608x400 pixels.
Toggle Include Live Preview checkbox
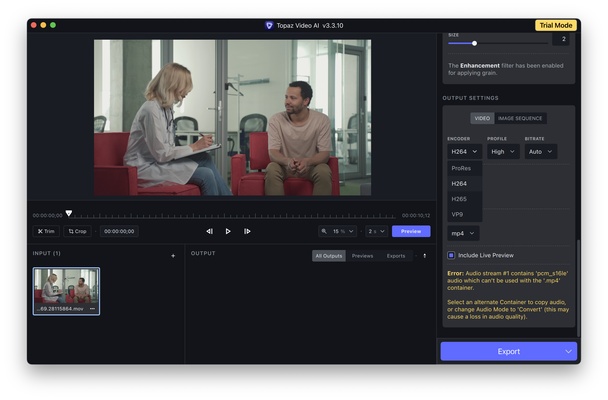tap(451, 255)
